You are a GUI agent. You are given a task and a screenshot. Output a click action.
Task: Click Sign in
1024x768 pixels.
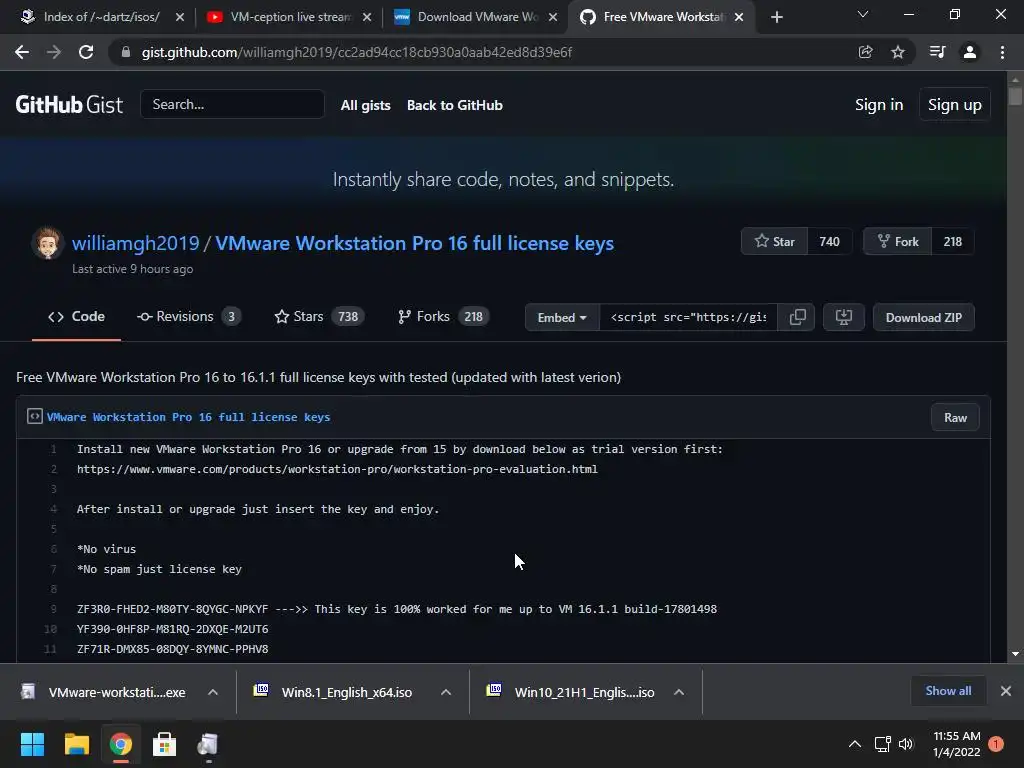click(x=879, y=104)
